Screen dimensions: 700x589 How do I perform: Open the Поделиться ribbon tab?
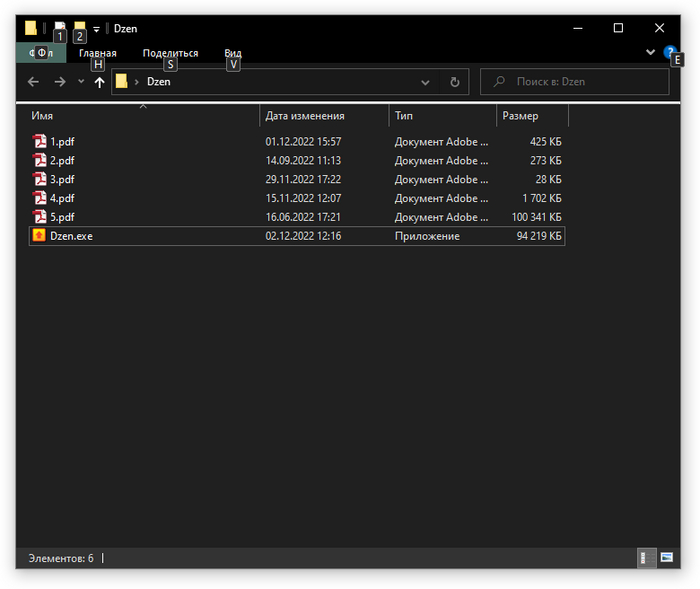click(x=170, y=53)
